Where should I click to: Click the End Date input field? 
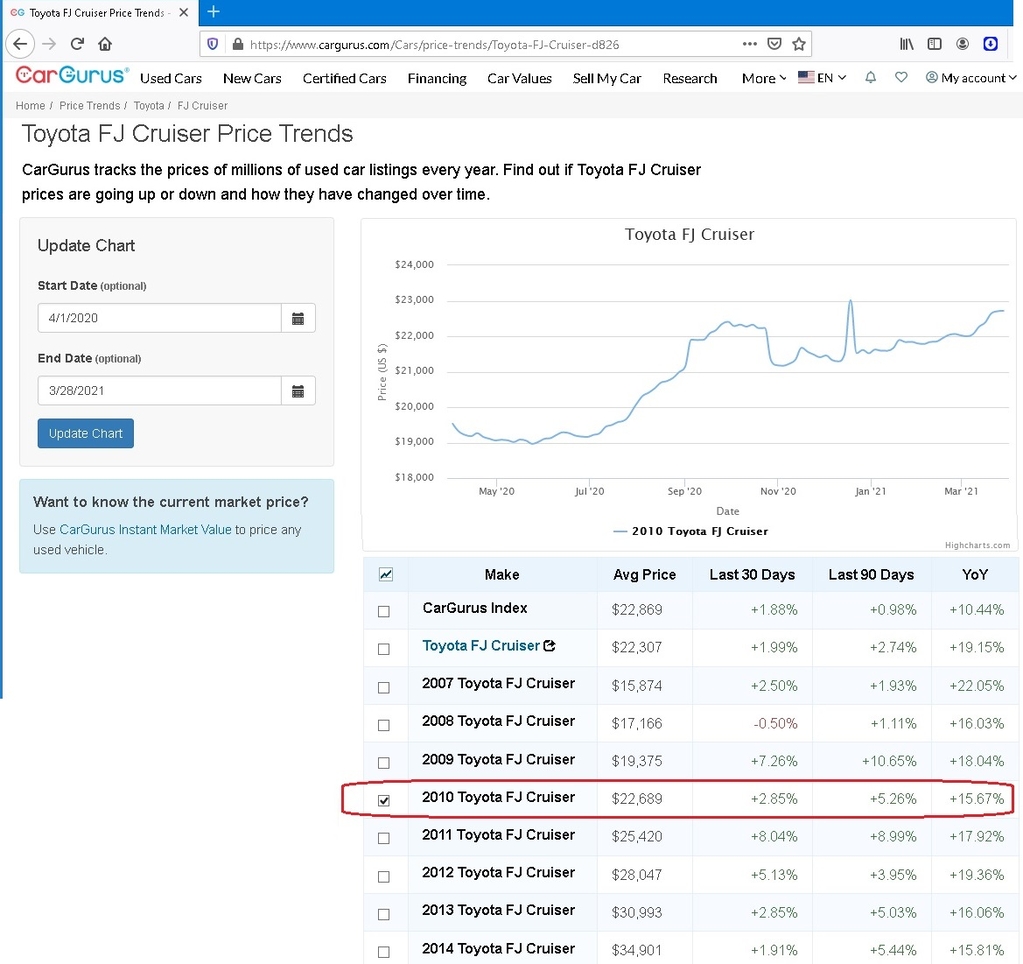[160, 391]
